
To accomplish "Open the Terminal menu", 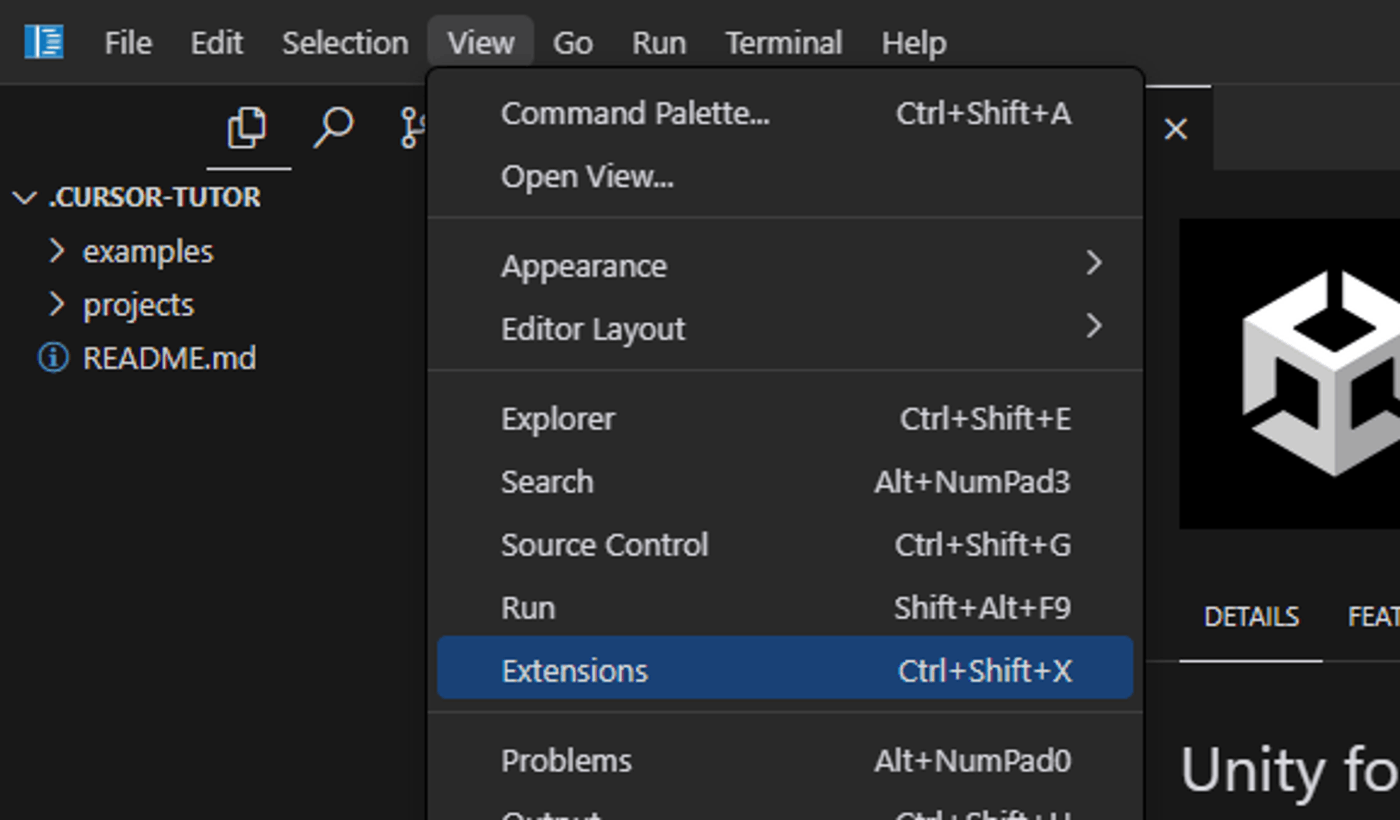I will tap(784, 43).
